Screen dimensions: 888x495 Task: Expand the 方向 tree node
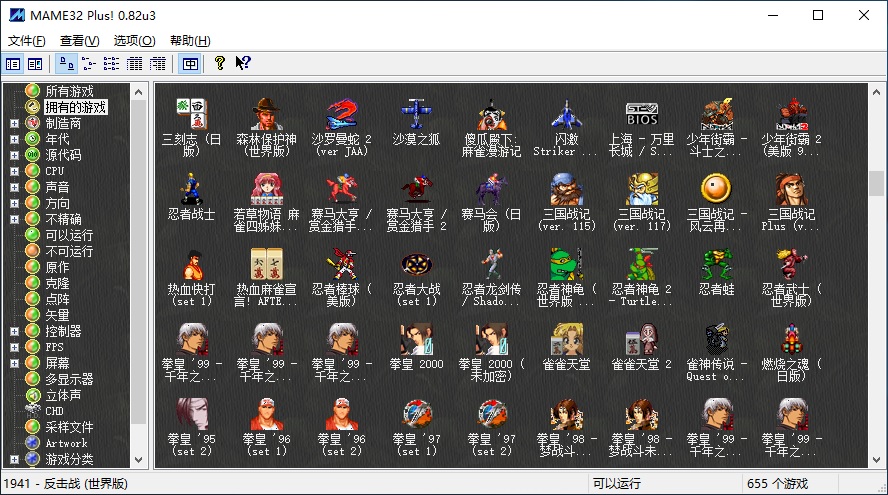click(14, 203)
